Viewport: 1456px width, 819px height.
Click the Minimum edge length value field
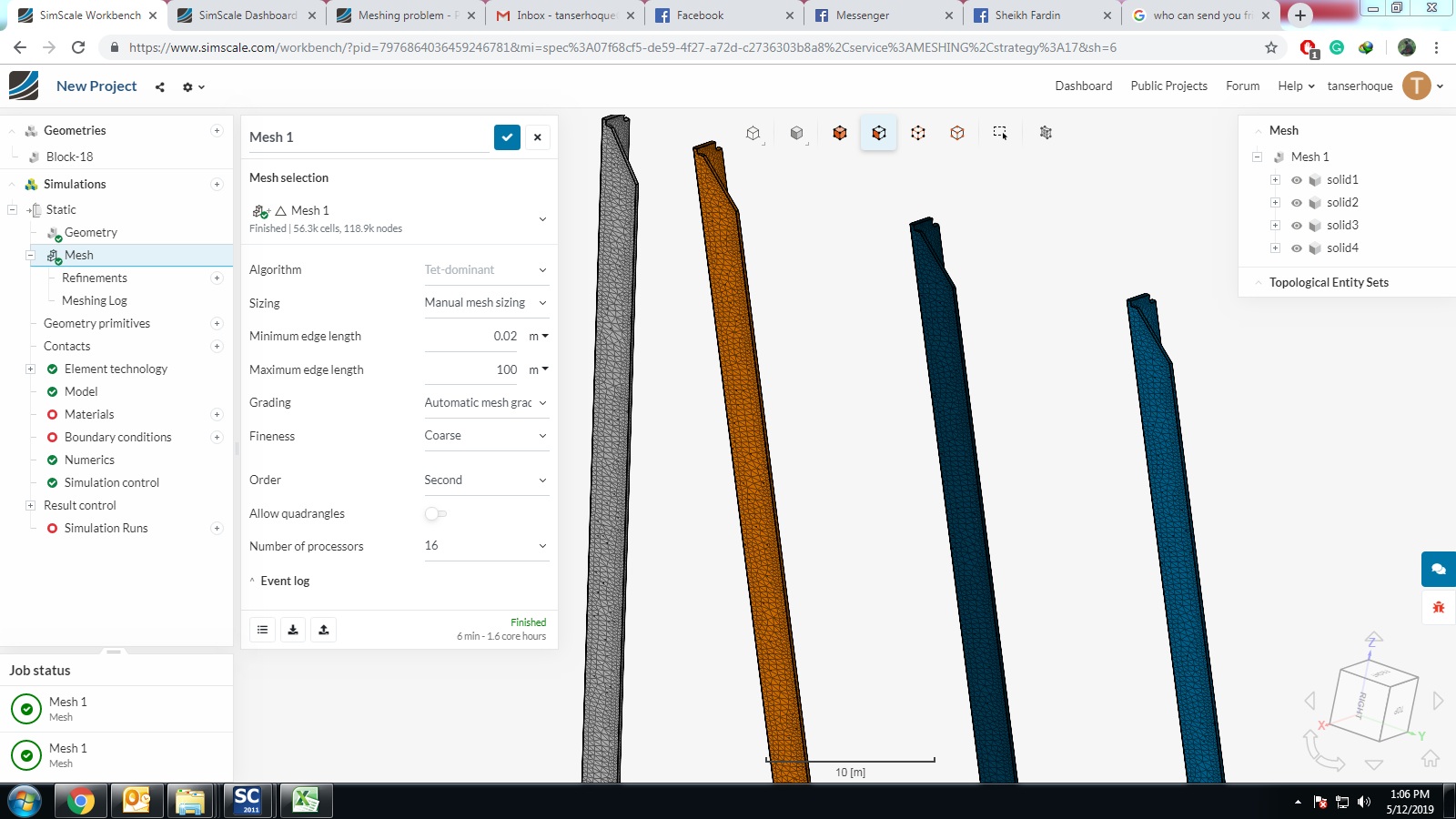tap(472, 337)
